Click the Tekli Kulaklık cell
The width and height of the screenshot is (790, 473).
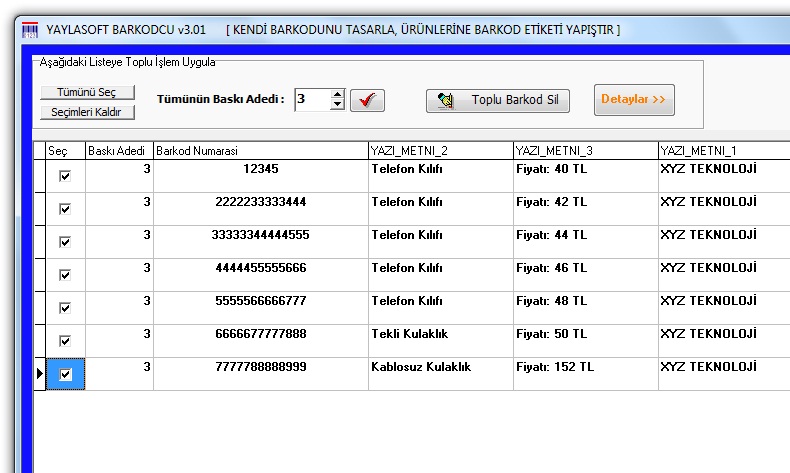(441, 341)
